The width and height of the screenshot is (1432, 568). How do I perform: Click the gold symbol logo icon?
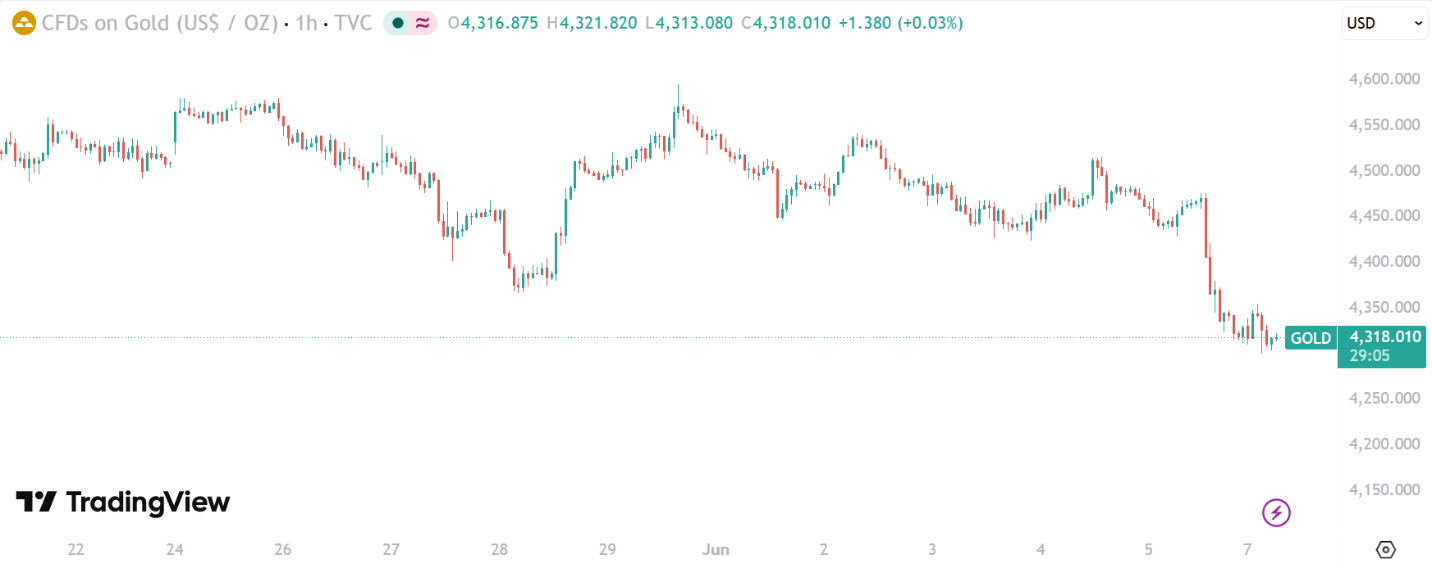pyautogui.click(x=24, y=23)
